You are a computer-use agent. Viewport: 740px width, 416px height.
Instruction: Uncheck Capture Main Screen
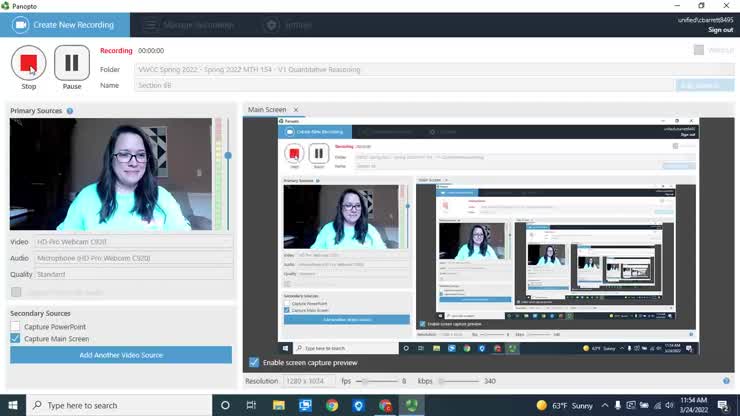16,339
